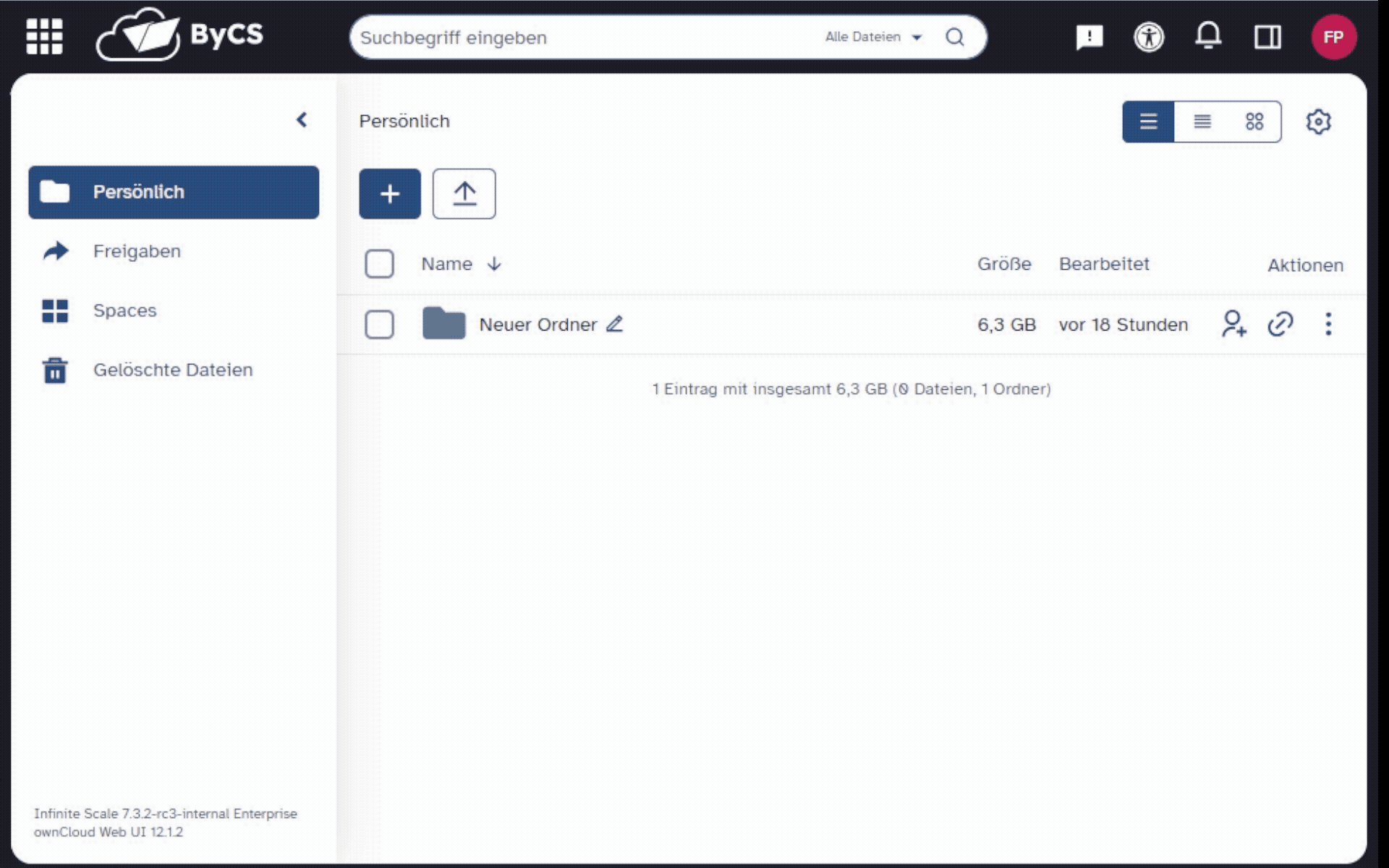1389x868 pixels.
Task: Open the feedback speech bubble icon
Action: click(1089, 37)
